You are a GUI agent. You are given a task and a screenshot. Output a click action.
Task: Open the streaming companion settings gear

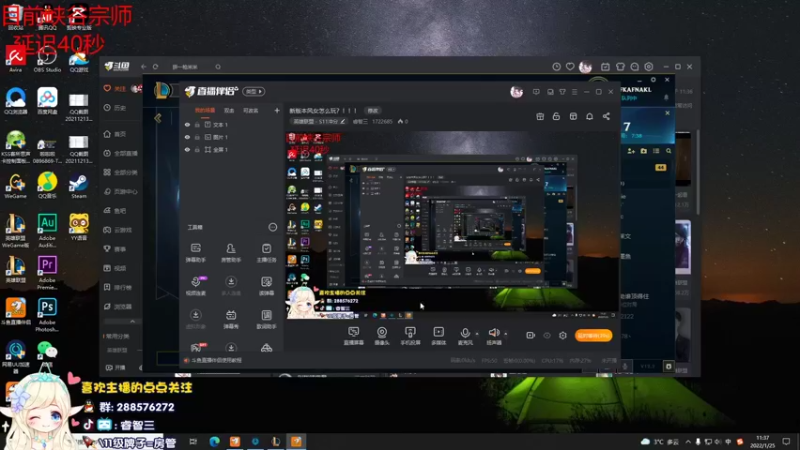click(563, 335)
